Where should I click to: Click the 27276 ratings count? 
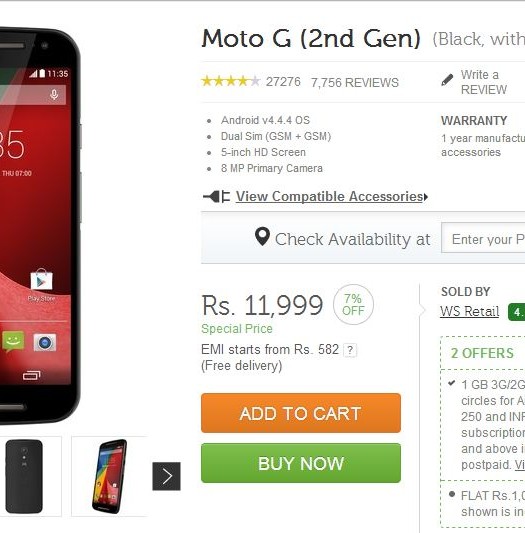pyautogui.click(x=283, y=82)
